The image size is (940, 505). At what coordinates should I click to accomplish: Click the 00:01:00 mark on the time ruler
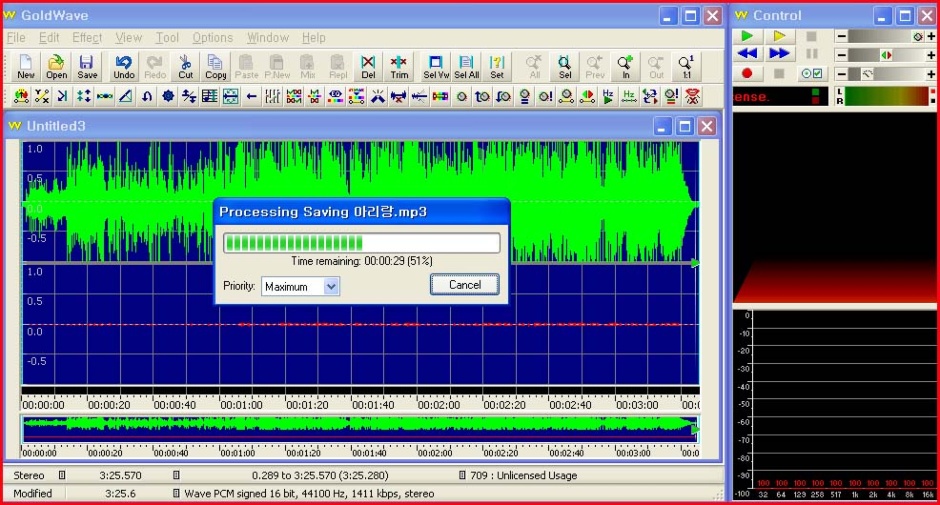[241, 405]
